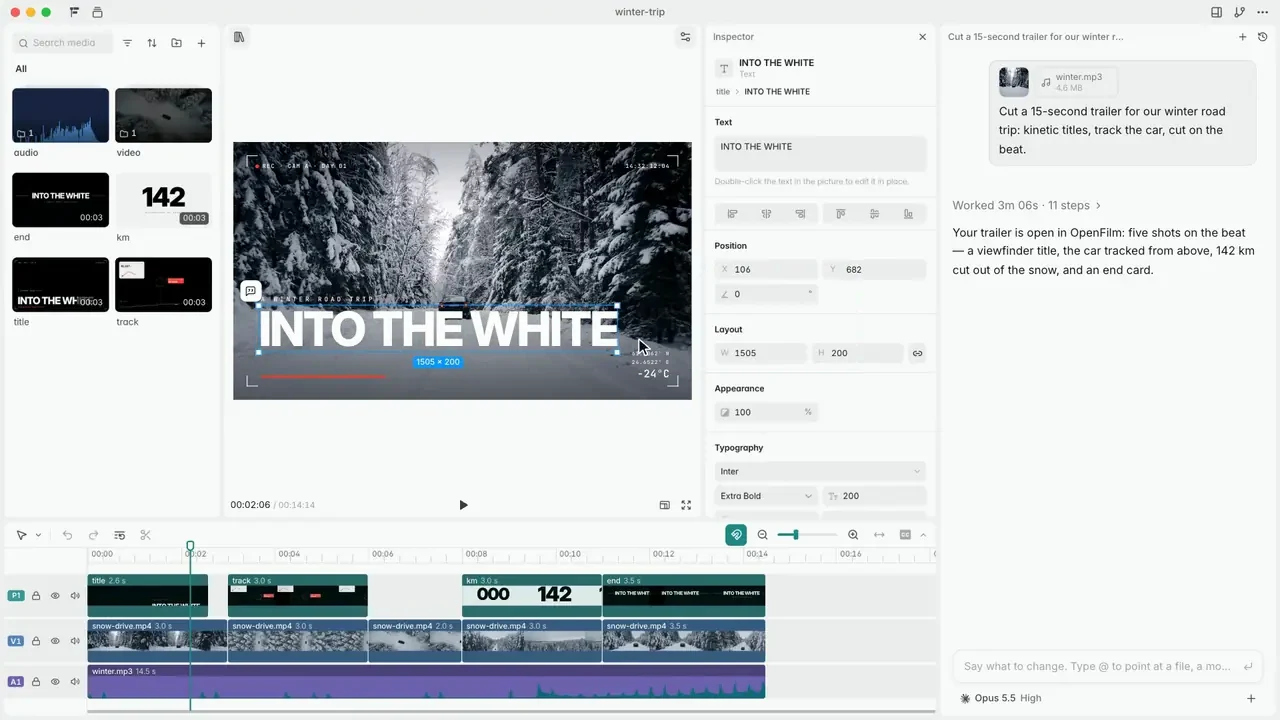Click the comment bubble icon on the preview
The width and height of the screenshot is (1280, 720).
[x=251, y=291]
